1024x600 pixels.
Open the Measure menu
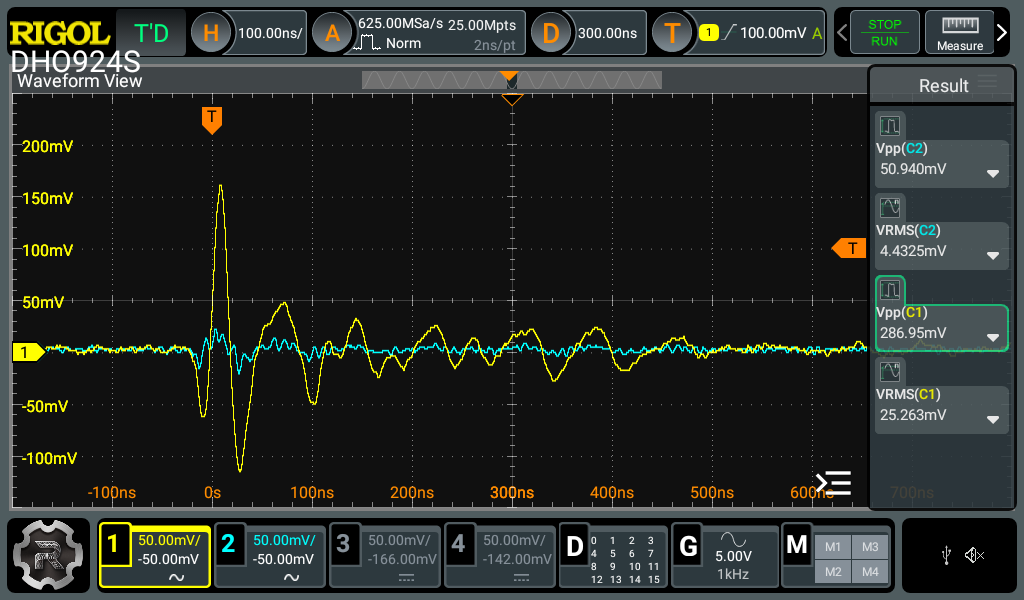(959, 33)
